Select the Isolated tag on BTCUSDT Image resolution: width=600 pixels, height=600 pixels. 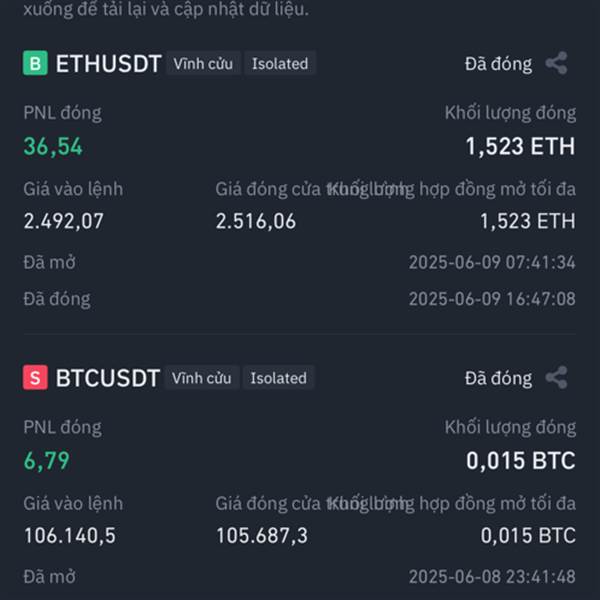[279, 378]
